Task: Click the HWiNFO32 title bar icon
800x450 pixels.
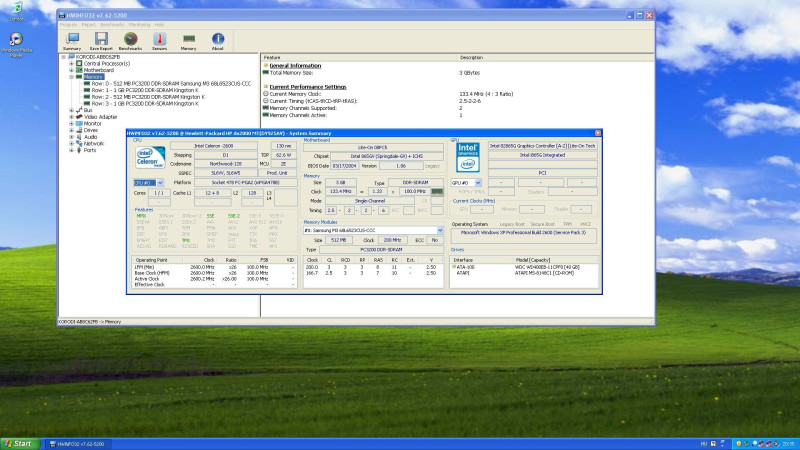Action: pyautogui.click(x=62, y=15)
